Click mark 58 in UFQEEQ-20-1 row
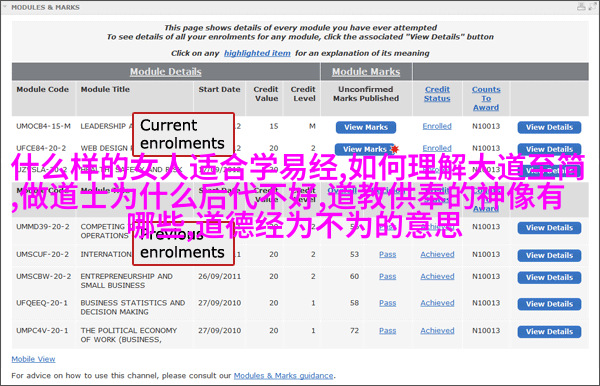 click(x=354, y=303)
